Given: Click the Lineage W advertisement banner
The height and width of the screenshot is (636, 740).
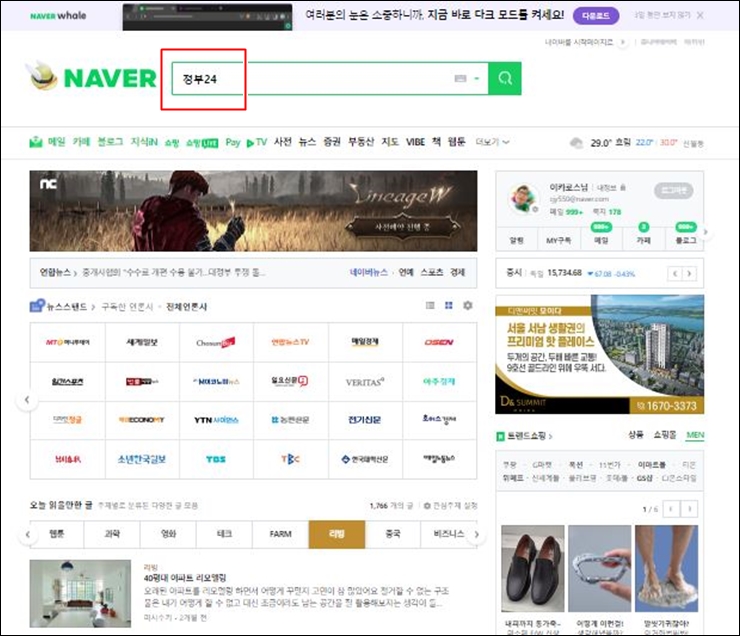Looking at the screenshot, I should [x=253, y=211].
